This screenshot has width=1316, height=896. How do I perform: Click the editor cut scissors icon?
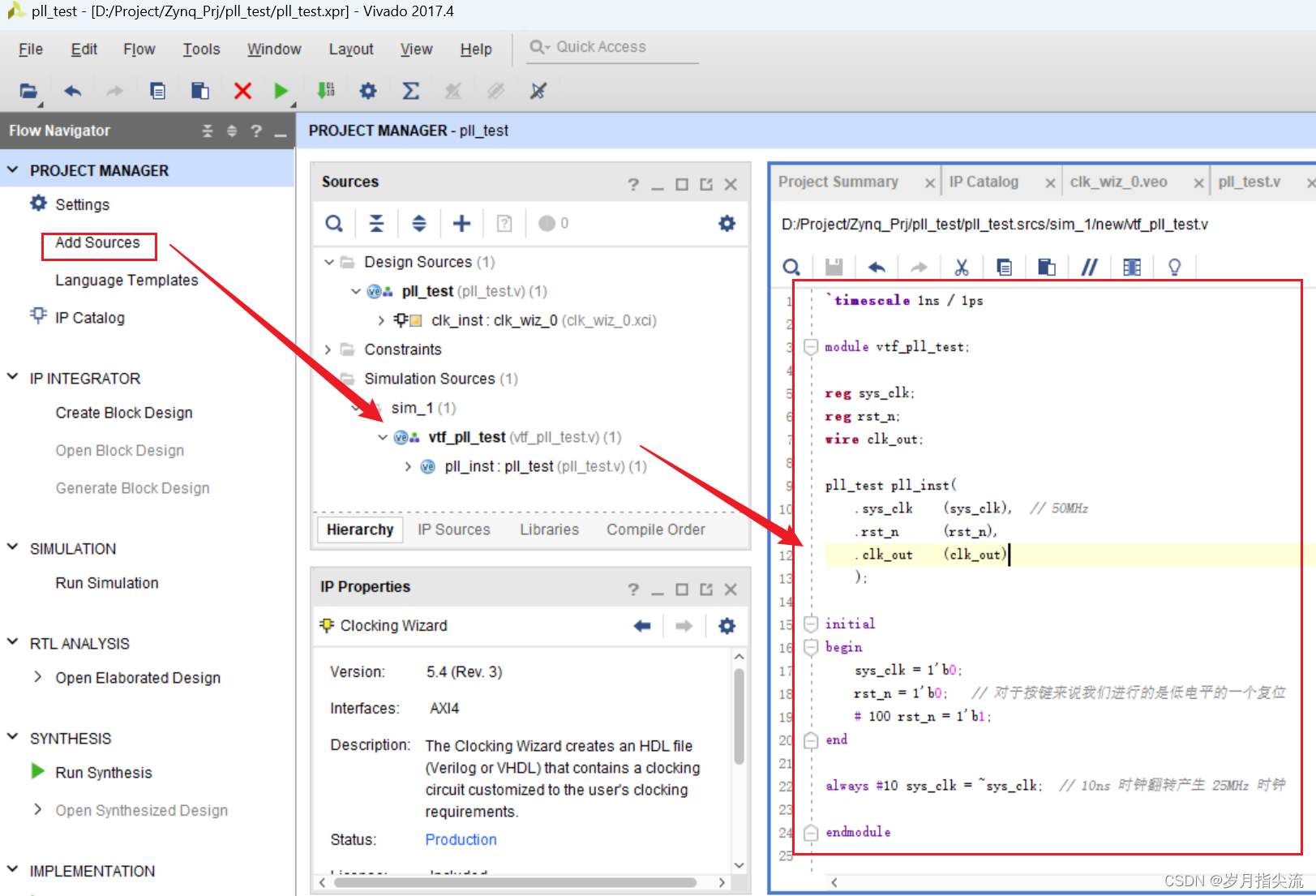(962, 267)
